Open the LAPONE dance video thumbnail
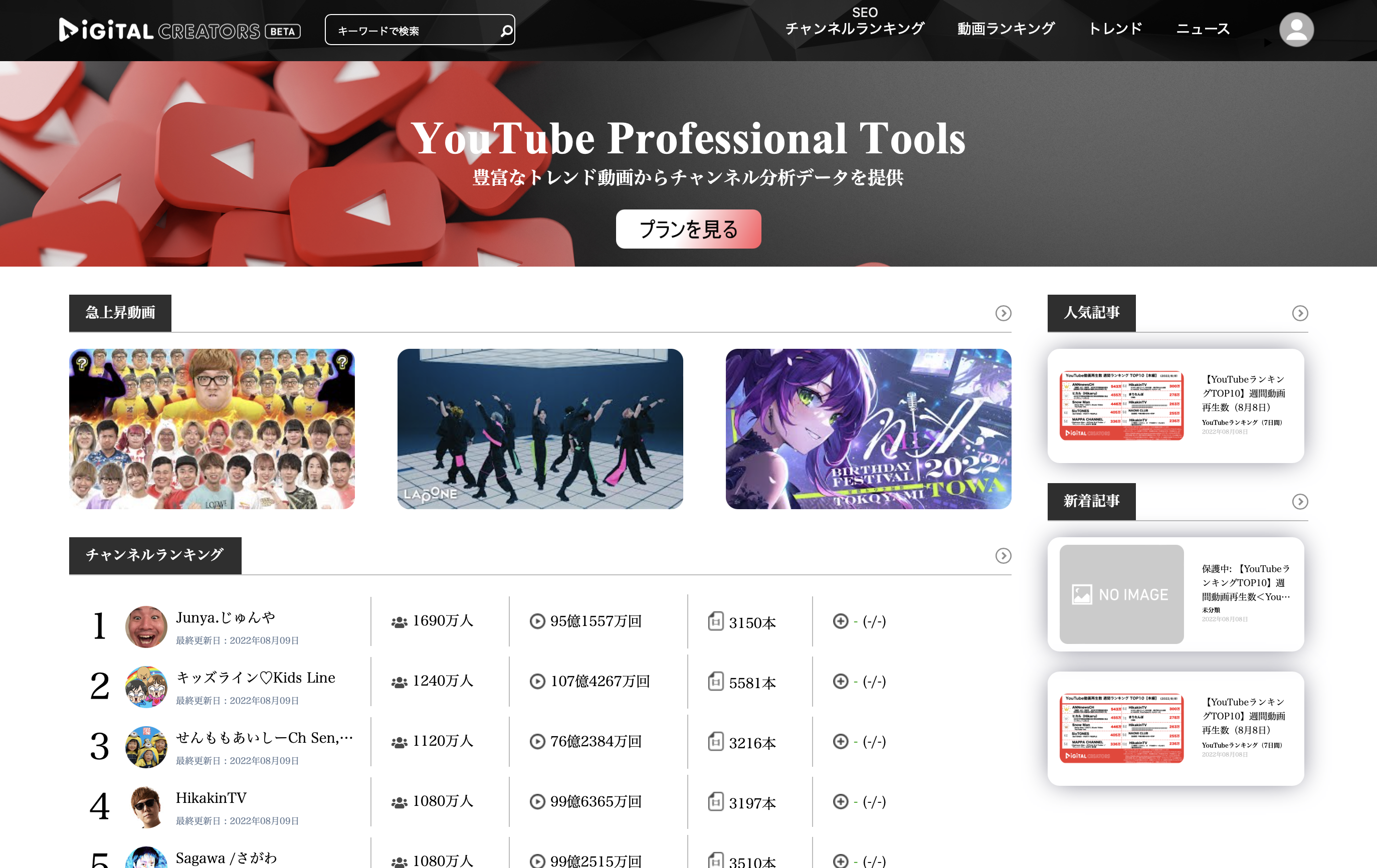The height and width of the screenshot is (868, 1377). (540, 429)
